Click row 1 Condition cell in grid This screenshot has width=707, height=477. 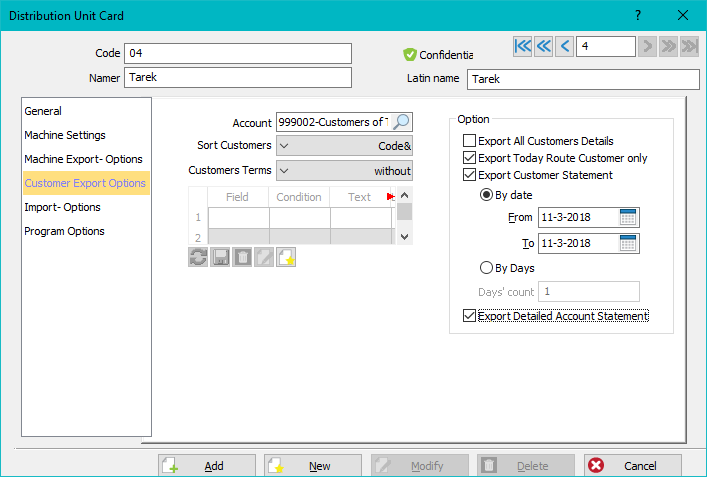click(300, 218)
